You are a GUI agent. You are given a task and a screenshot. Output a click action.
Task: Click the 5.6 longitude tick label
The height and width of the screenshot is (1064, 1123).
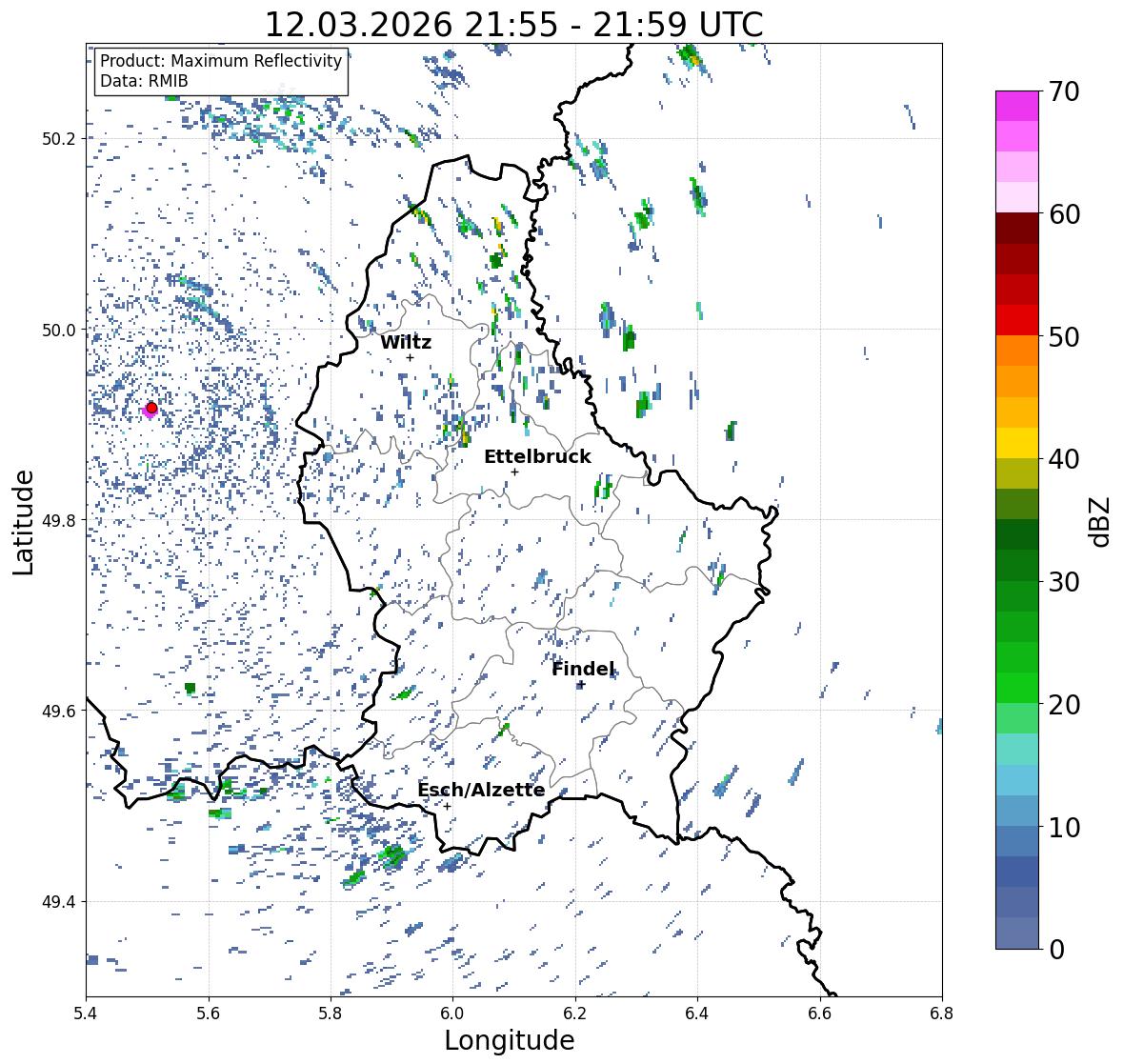pyautogui.click(x=209, y=1014)
